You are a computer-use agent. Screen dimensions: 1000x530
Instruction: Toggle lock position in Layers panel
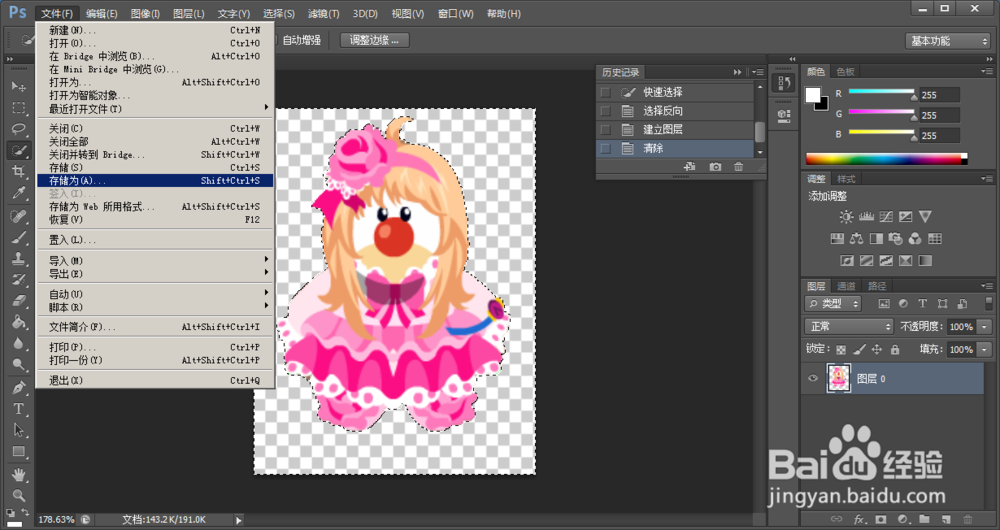(877, 350)
